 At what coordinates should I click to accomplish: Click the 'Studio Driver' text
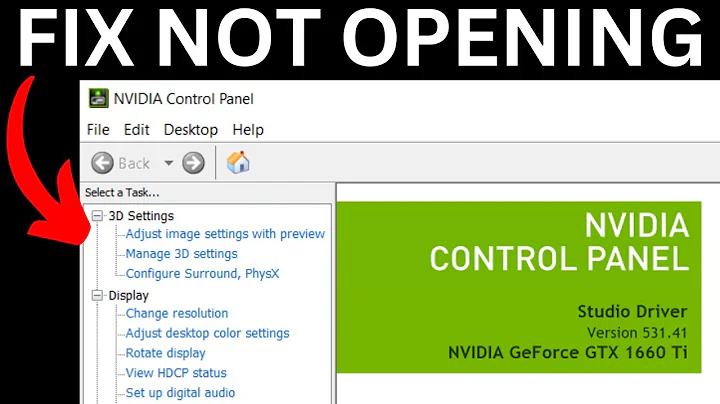632,312
